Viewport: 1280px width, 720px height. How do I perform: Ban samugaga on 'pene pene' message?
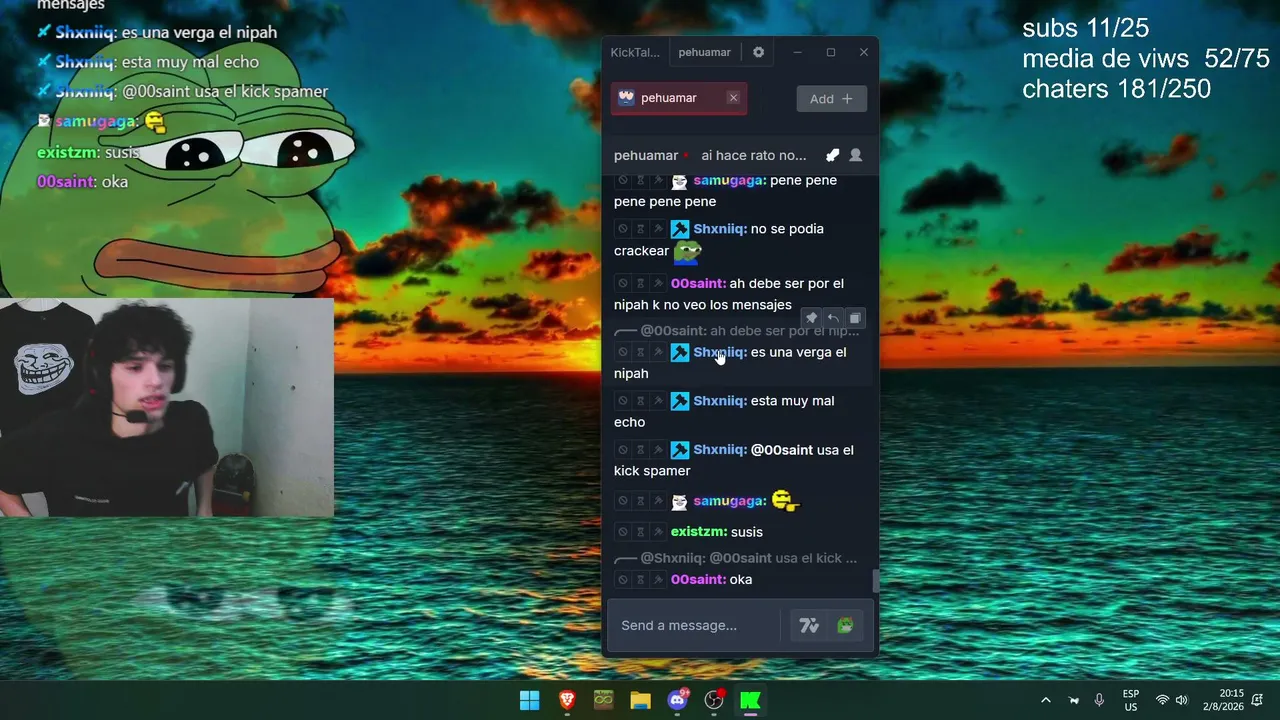[623, 180]
